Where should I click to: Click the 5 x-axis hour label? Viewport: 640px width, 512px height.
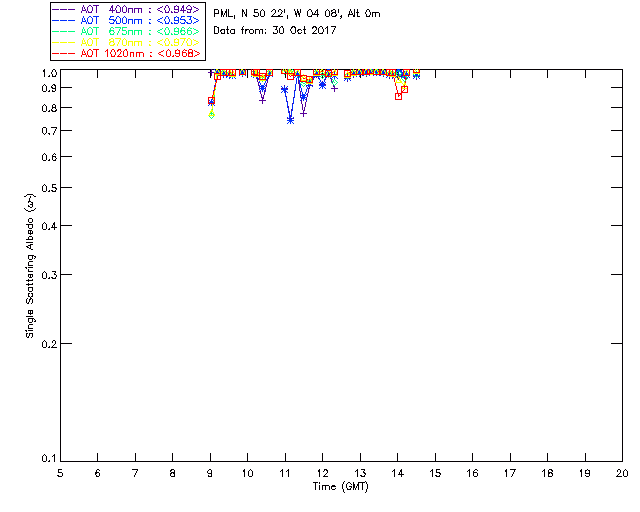60,473
